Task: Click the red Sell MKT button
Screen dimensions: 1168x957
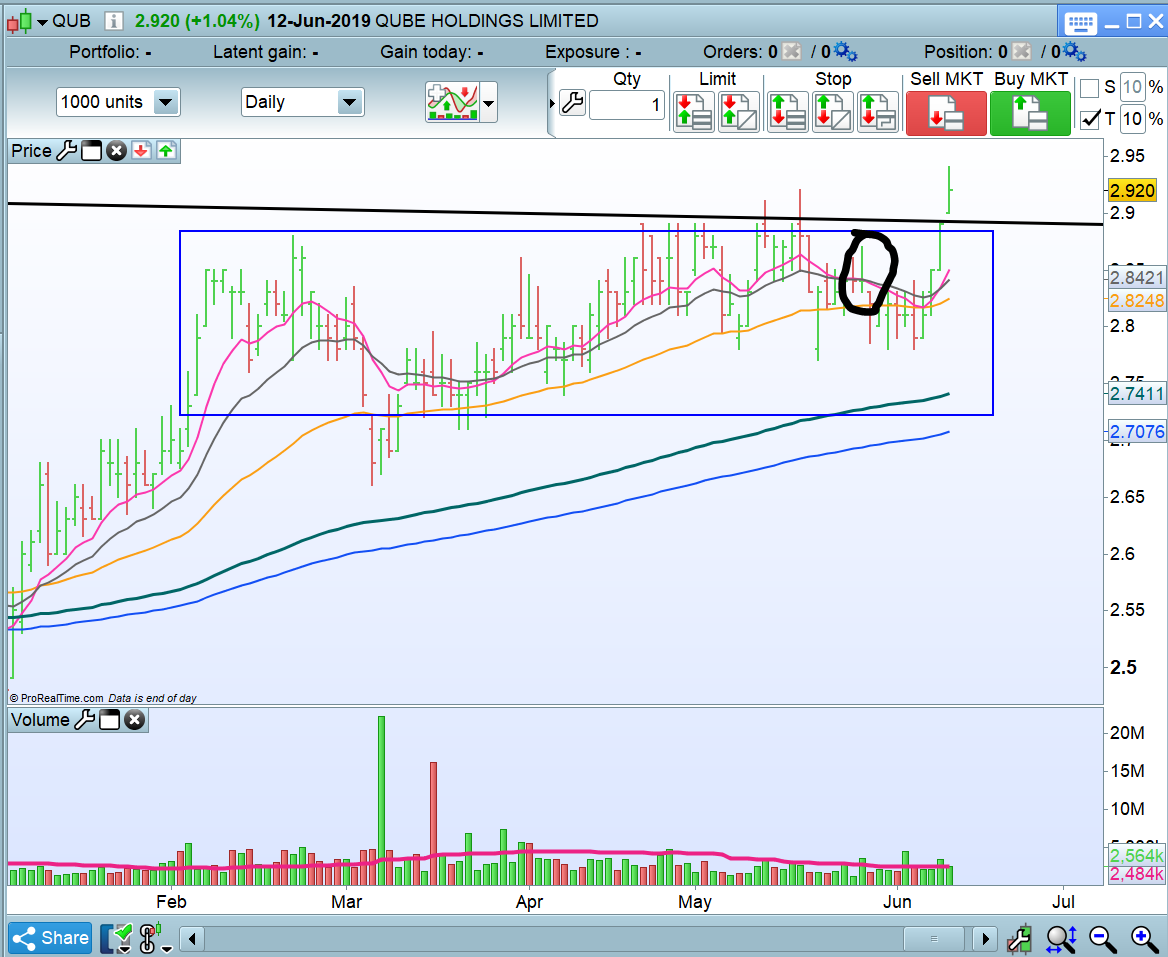Action: pos(946,112)
